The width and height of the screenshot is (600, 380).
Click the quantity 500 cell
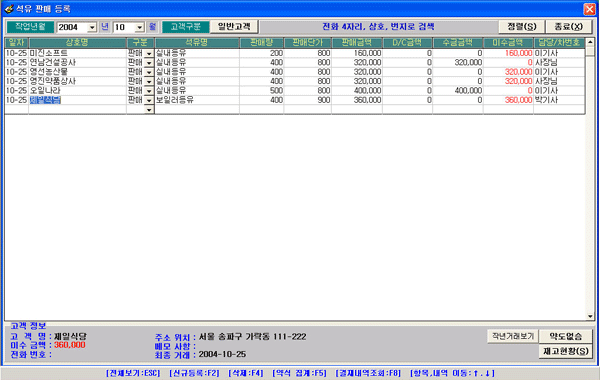point(262,91)
